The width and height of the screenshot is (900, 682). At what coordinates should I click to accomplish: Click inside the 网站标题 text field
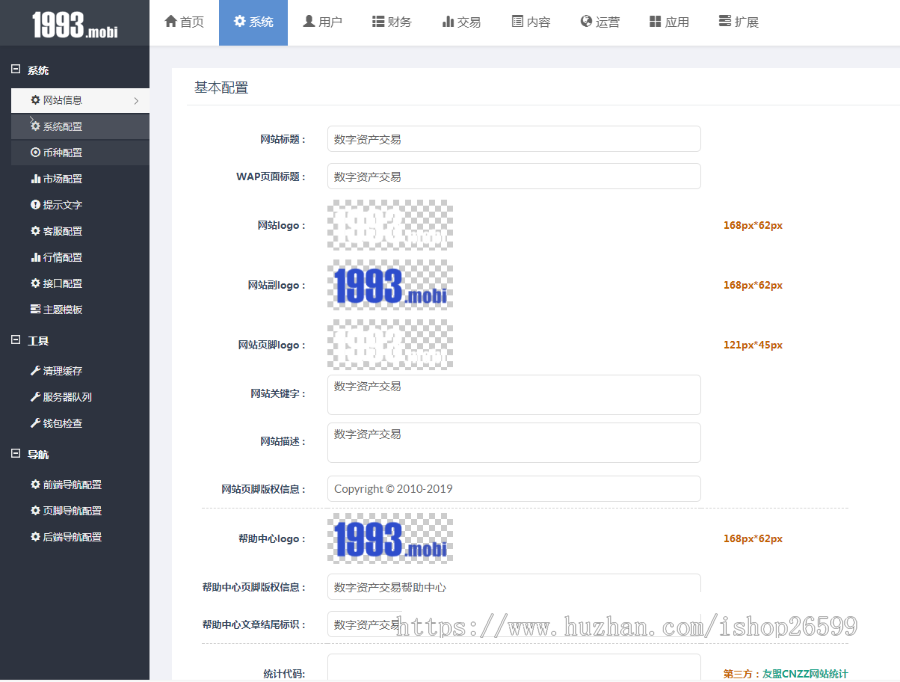tap(512, 138)
